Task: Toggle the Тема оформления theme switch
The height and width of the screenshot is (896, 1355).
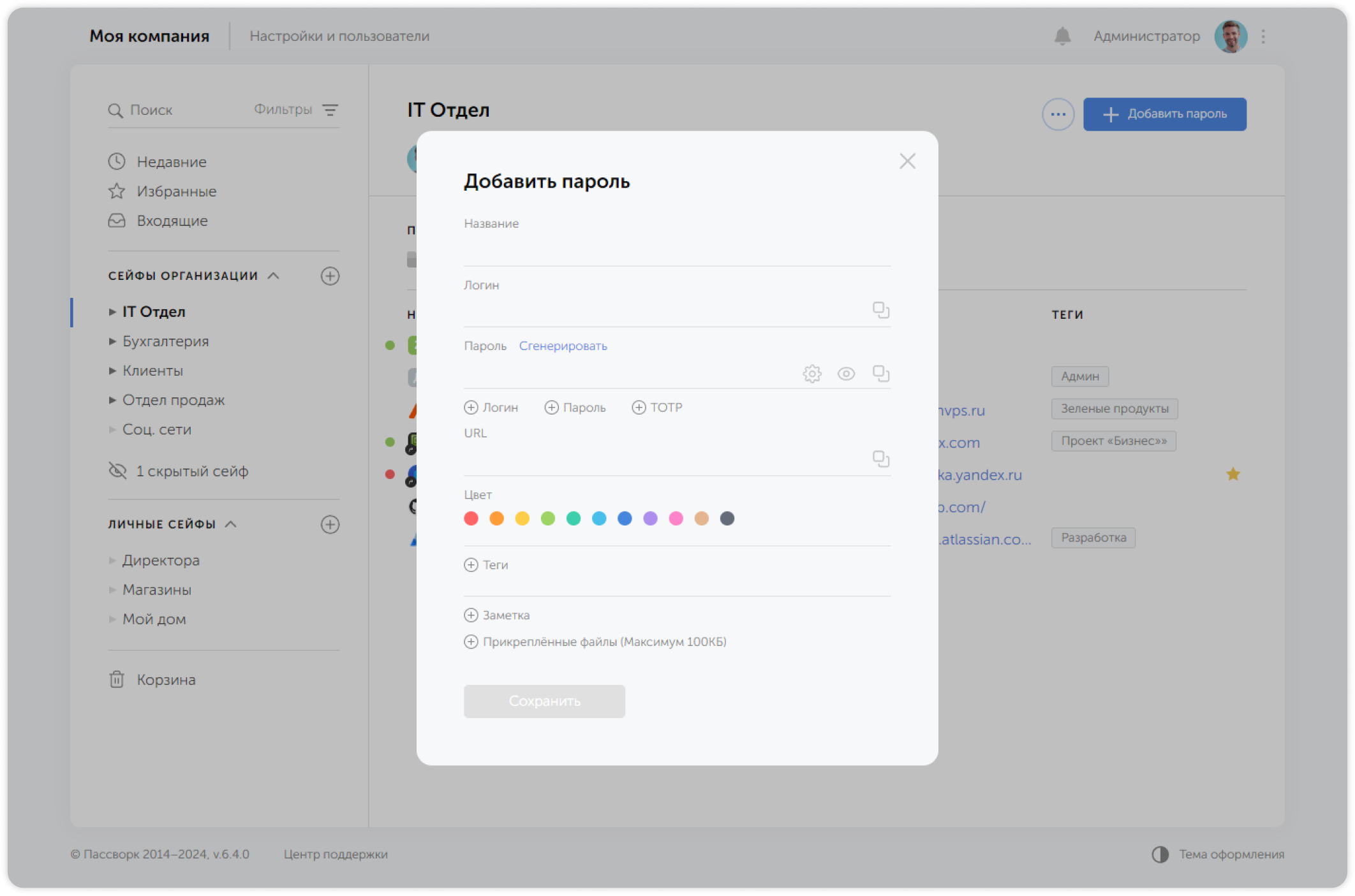Action: click(1160, 855)
